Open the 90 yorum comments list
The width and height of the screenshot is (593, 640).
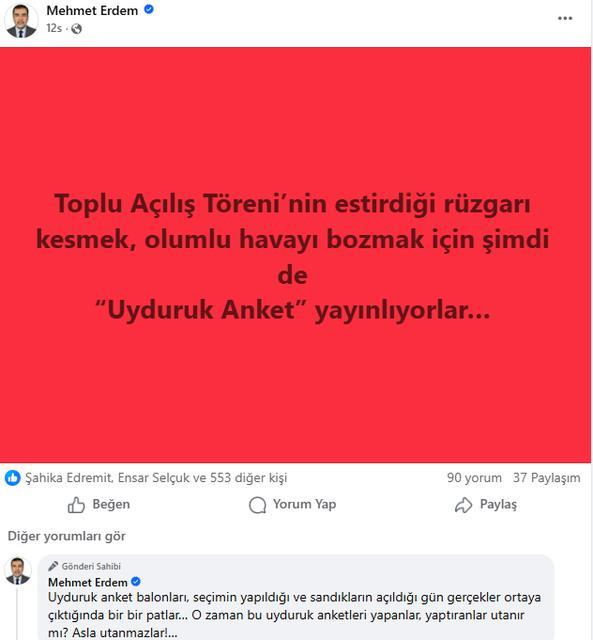pyautogui.click(x=474, y=478)
